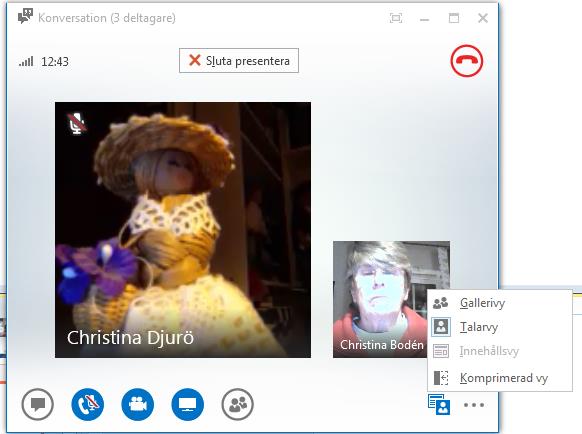The width and height of the screenshot is (582, 434).
Task: Open the instant message chat bubble button
Action: pos(37,404)
